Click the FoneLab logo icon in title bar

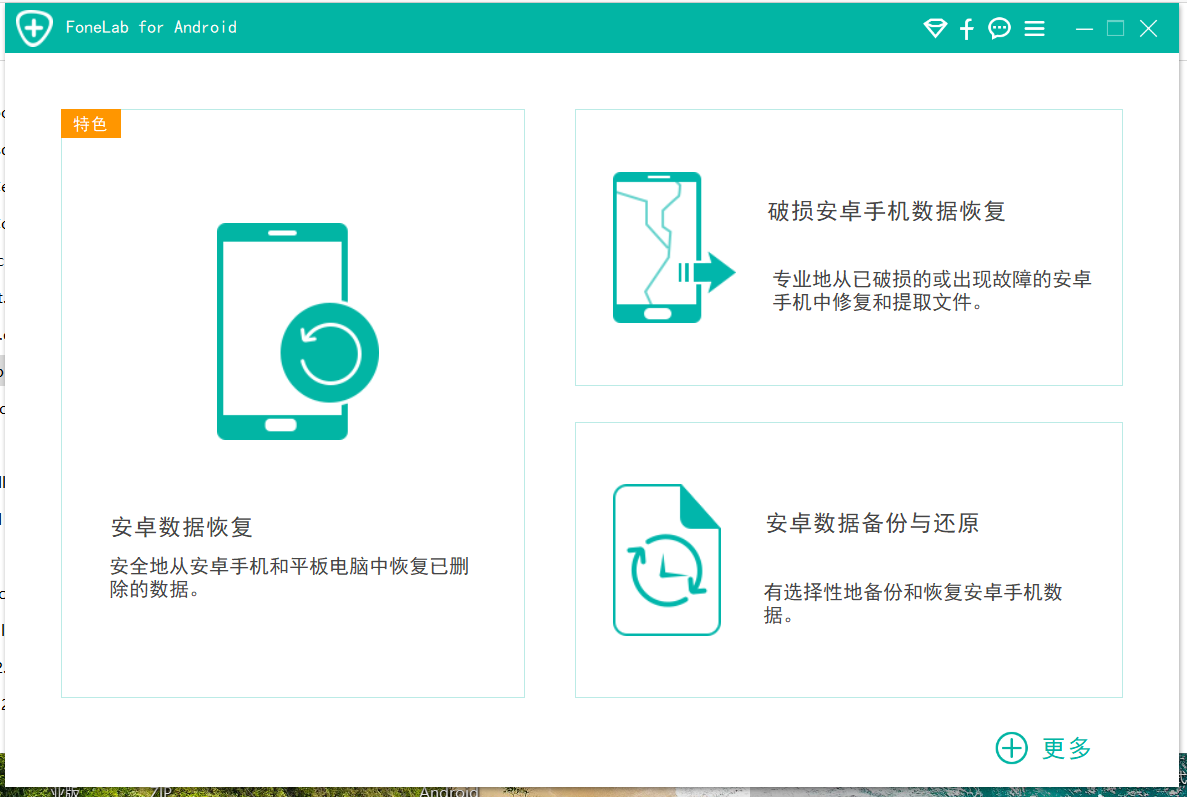(34, 28)
